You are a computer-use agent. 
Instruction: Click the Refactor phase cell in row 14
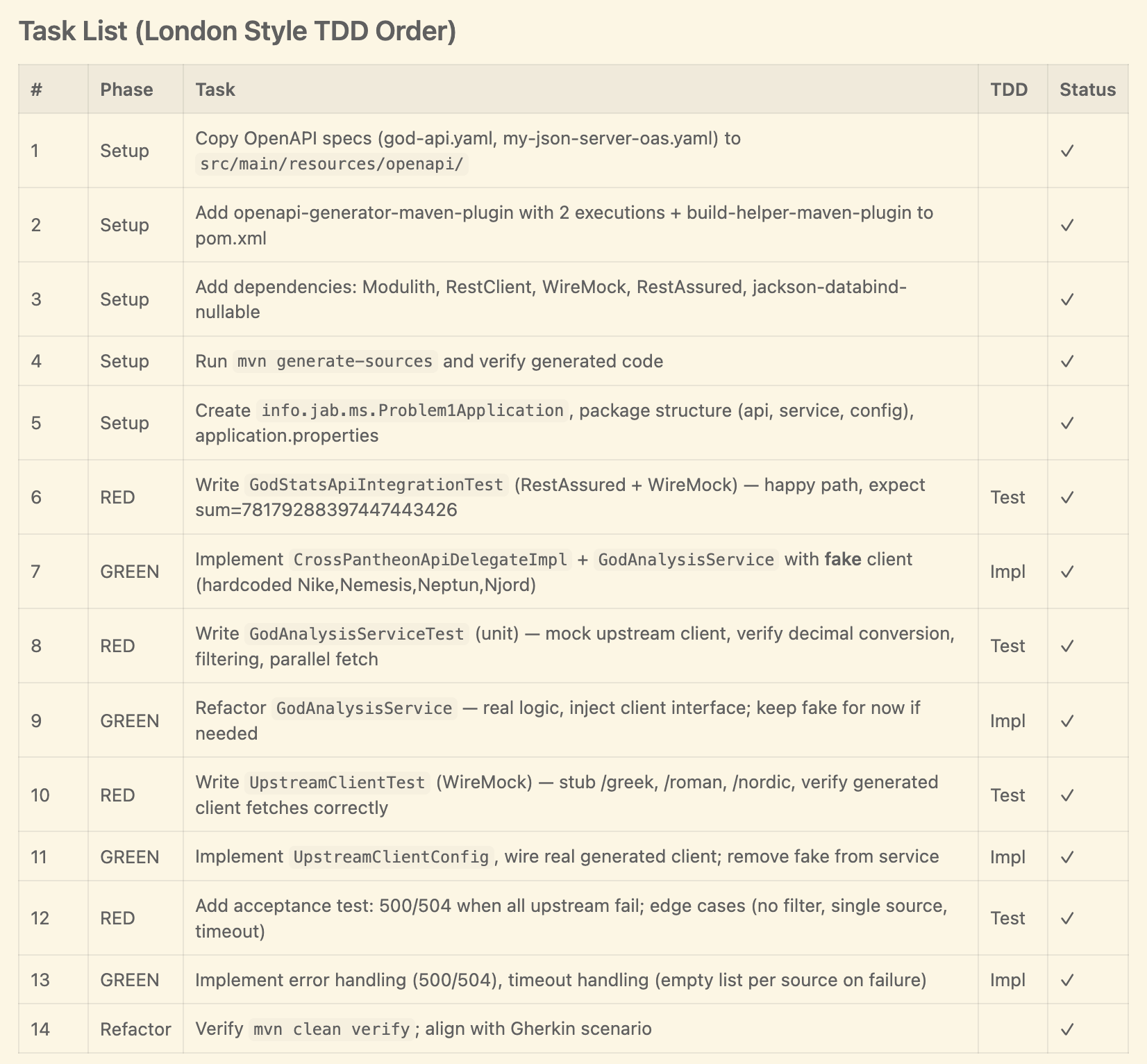tap(135, 1029)
